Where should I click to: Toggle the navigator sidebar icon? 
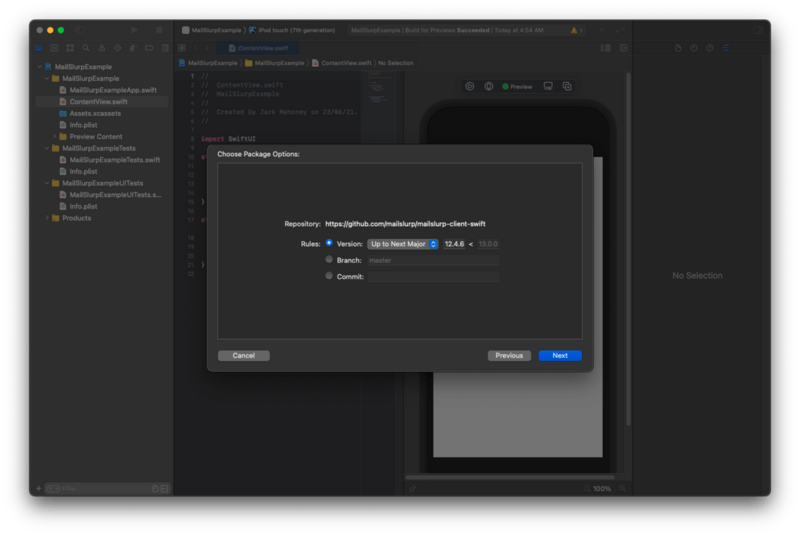[x=80, y=30]
